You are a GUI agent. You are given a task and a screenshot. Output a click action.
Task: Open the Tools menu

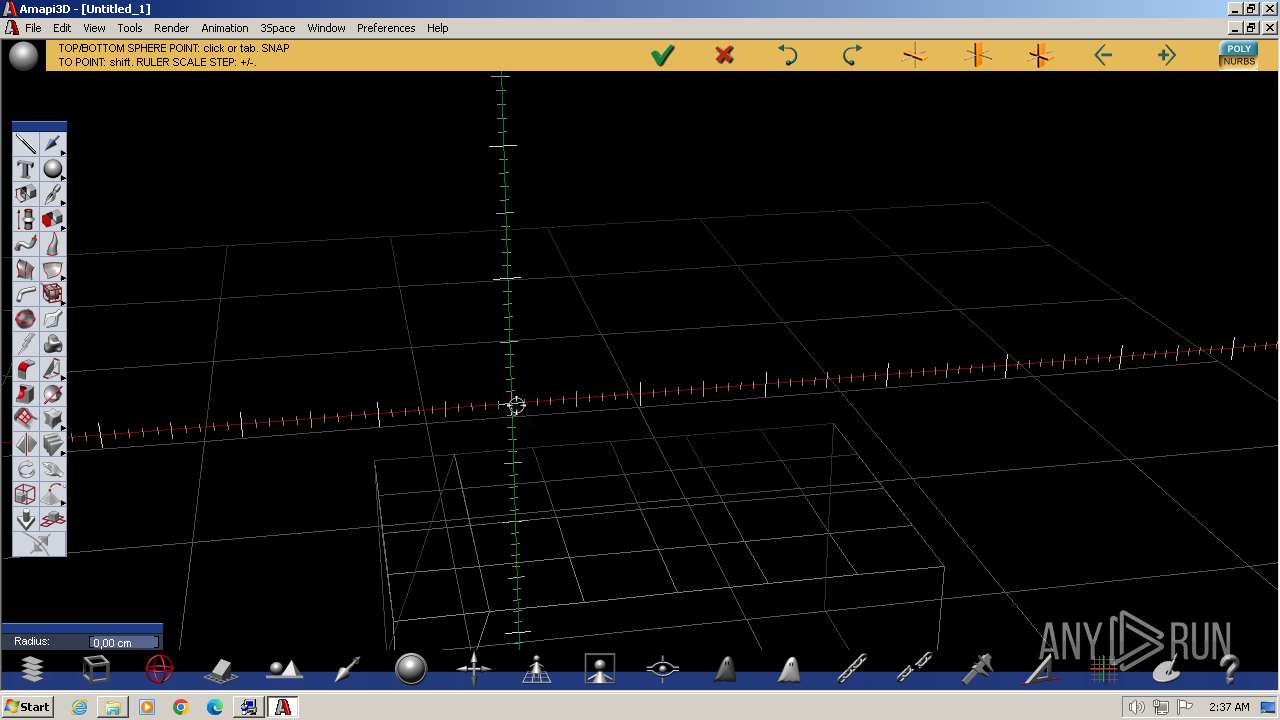tap(130, 28)
